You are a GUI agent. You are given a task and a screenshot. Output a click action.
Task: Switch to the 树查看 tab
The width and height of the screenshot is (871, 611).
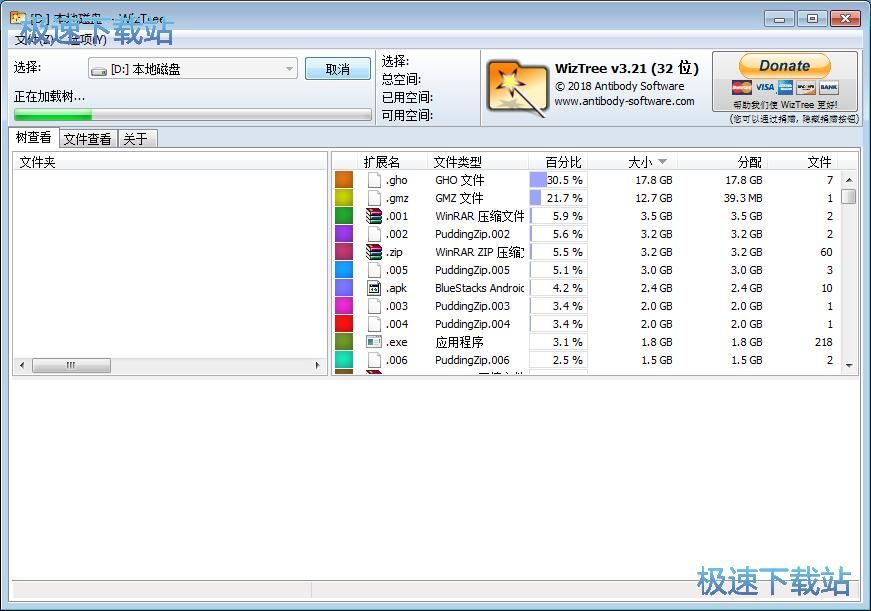point(33,137)
